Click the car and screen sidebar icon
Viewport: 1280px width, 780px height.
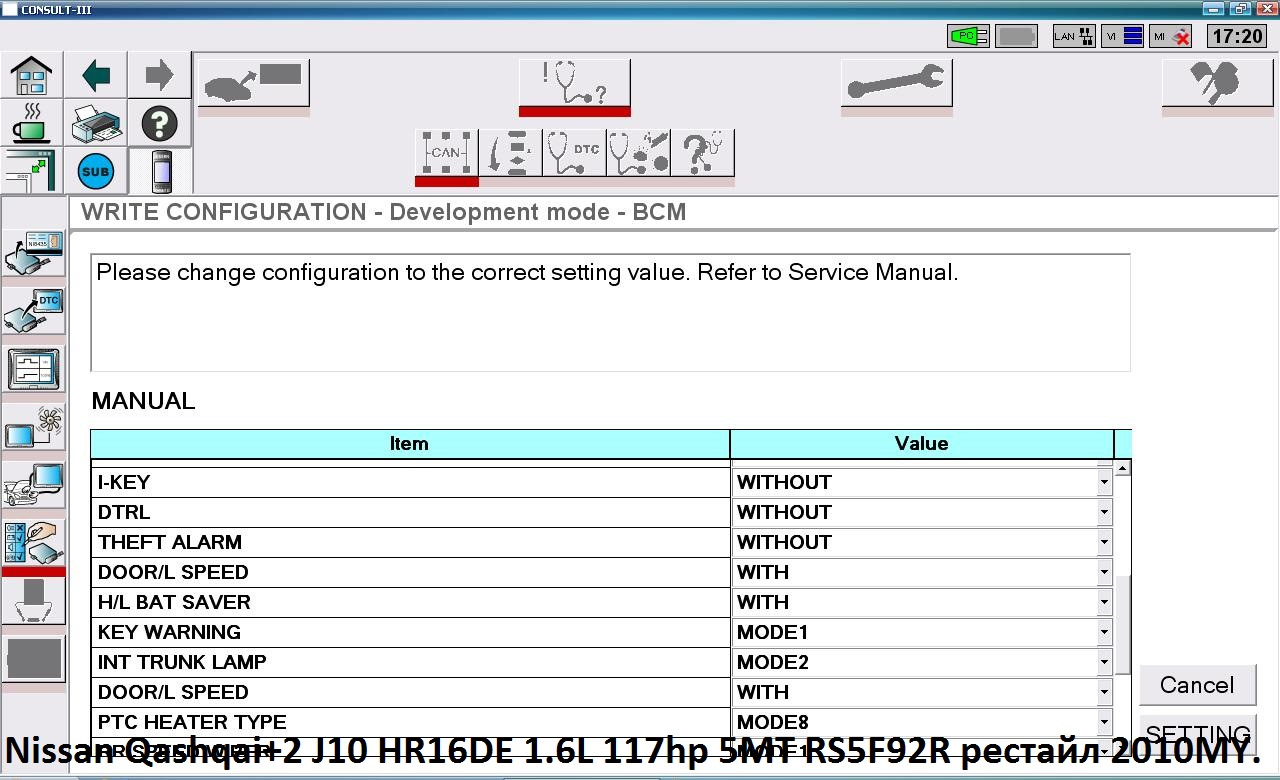(x=34, y=485)
